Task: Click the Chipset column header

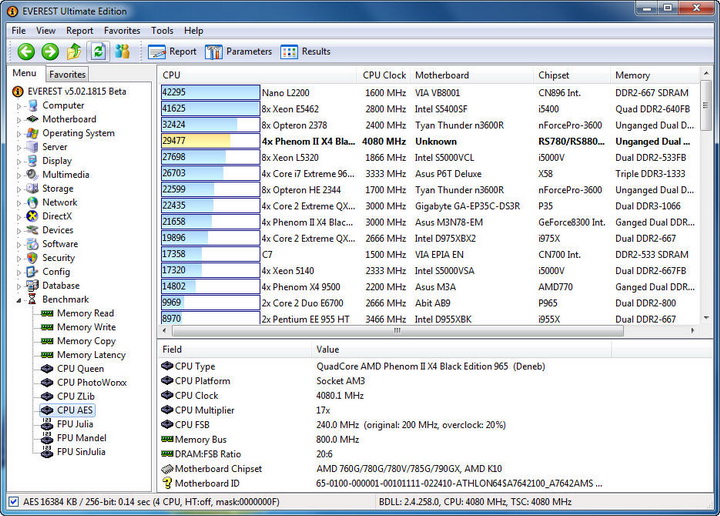Action: coord(554,75)
